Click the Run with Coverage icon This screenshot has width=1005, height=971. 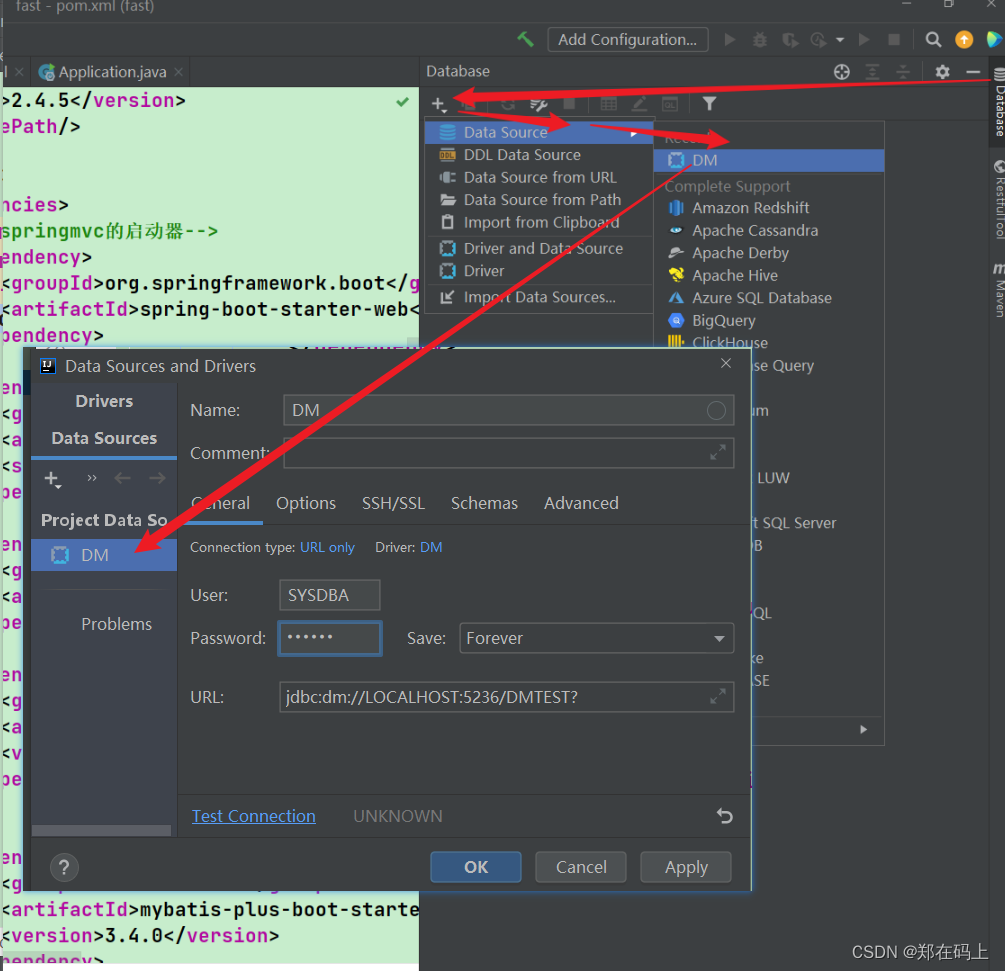pyautogui.click(x=790, y=40)
